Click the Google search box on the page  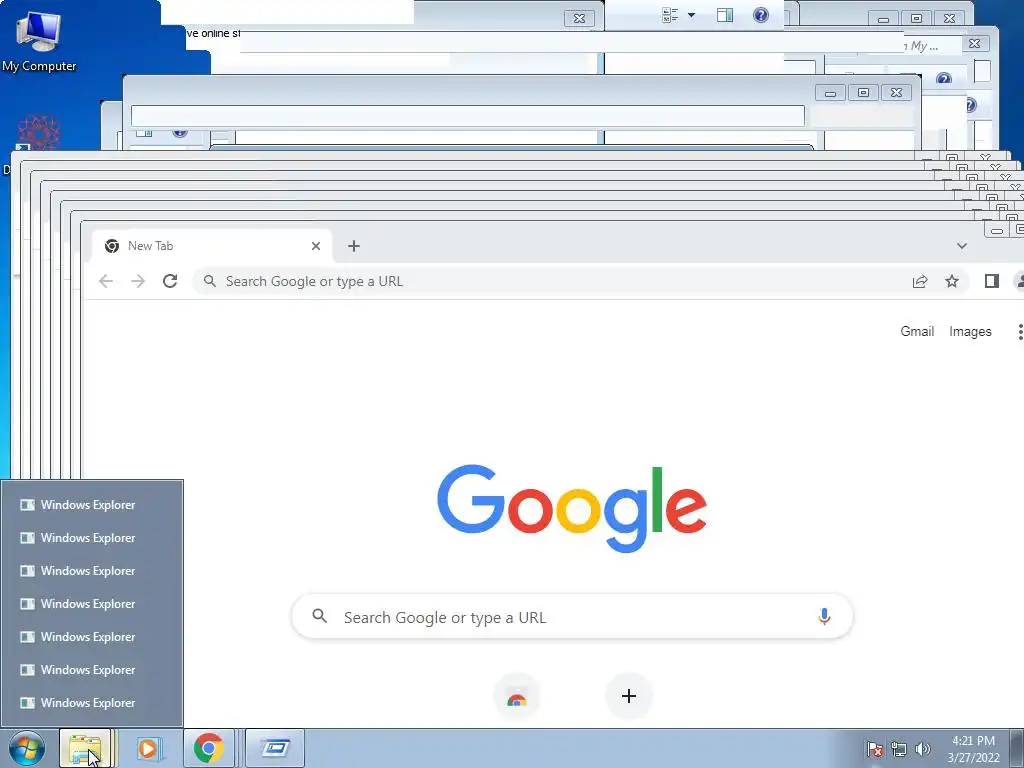[x=572, y=616]
